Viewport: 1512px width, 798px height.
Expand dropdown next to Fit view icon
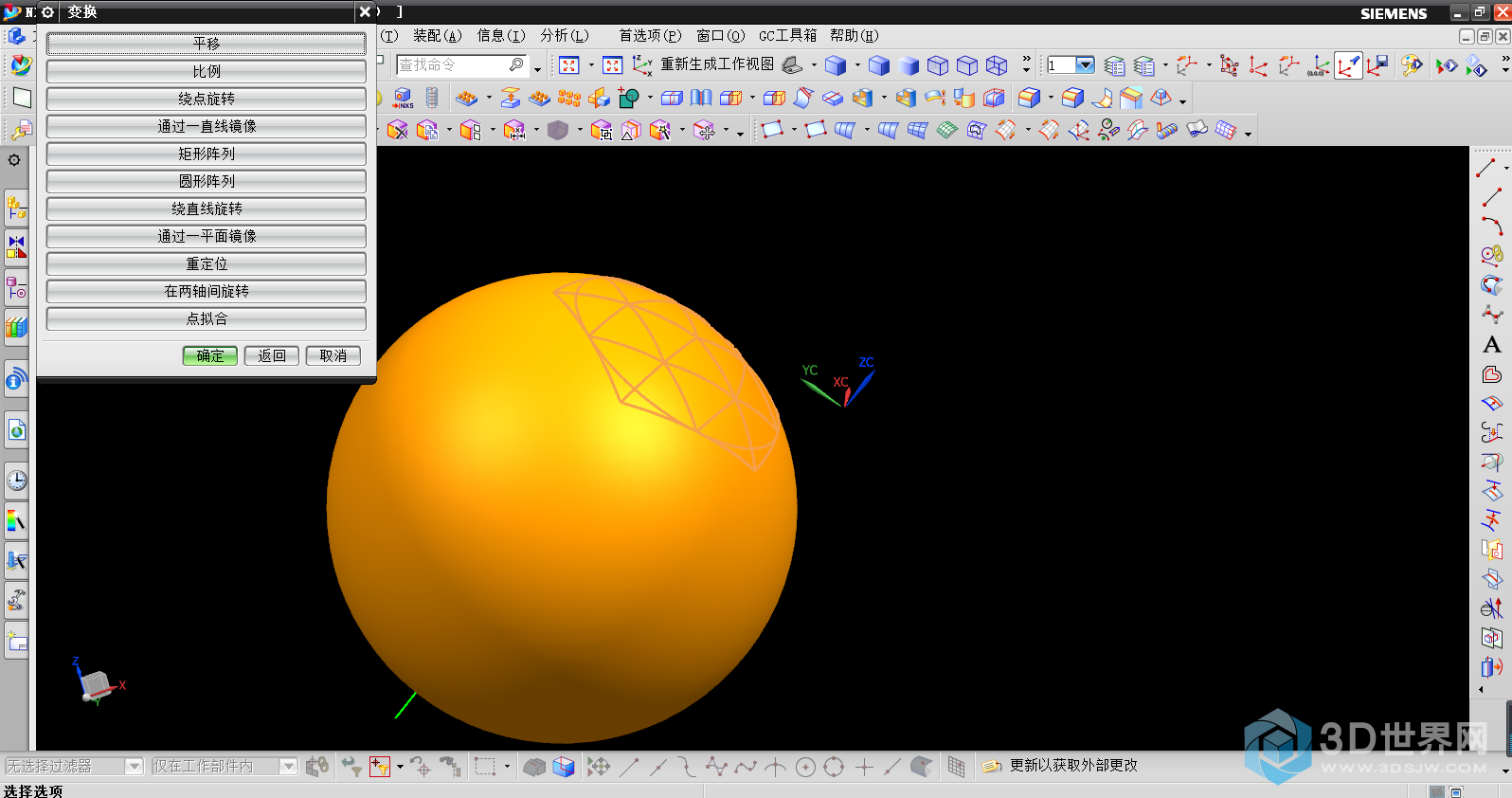(x=591, y=65)
